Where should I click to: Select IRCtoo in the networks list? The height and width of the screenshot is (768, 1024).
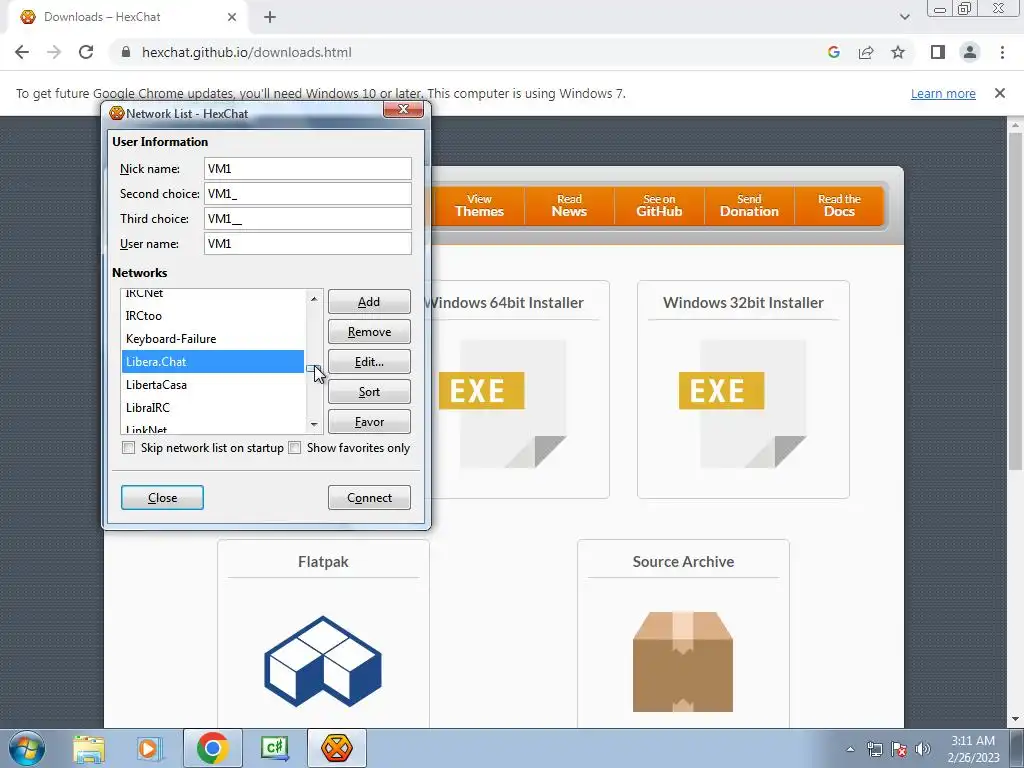click(213, 315)
